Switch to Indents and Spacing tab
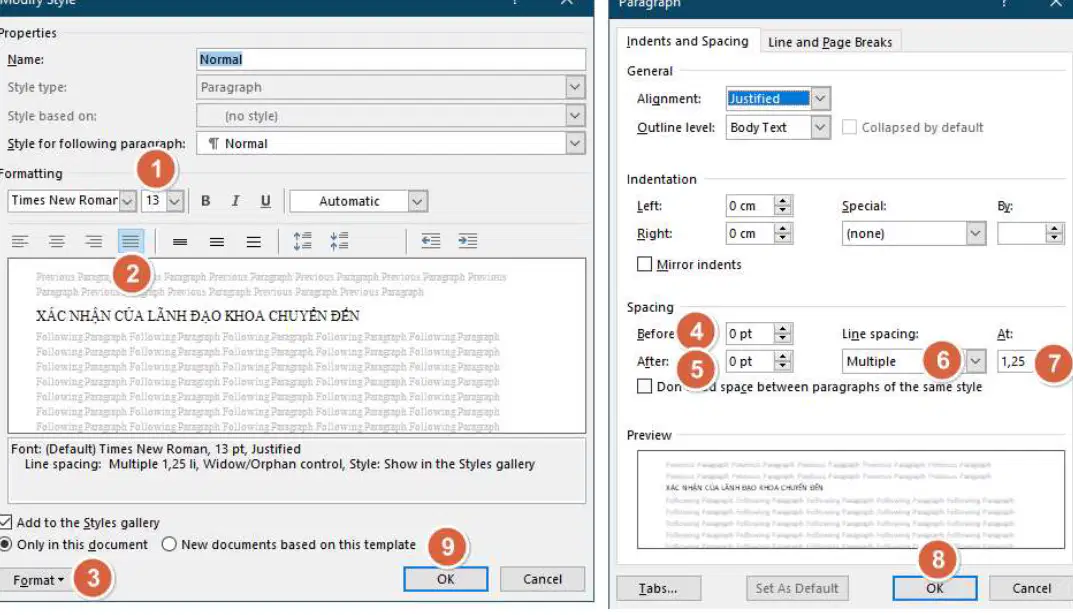Screen dimensions: 1073x615 pyautogui.click(x=687, y=41)
